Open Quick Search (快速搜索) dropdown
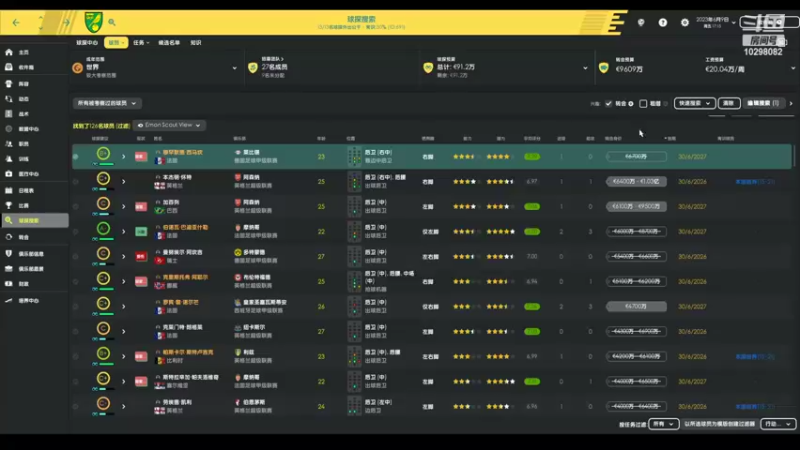800x450 pixels. tap(694, 103)
